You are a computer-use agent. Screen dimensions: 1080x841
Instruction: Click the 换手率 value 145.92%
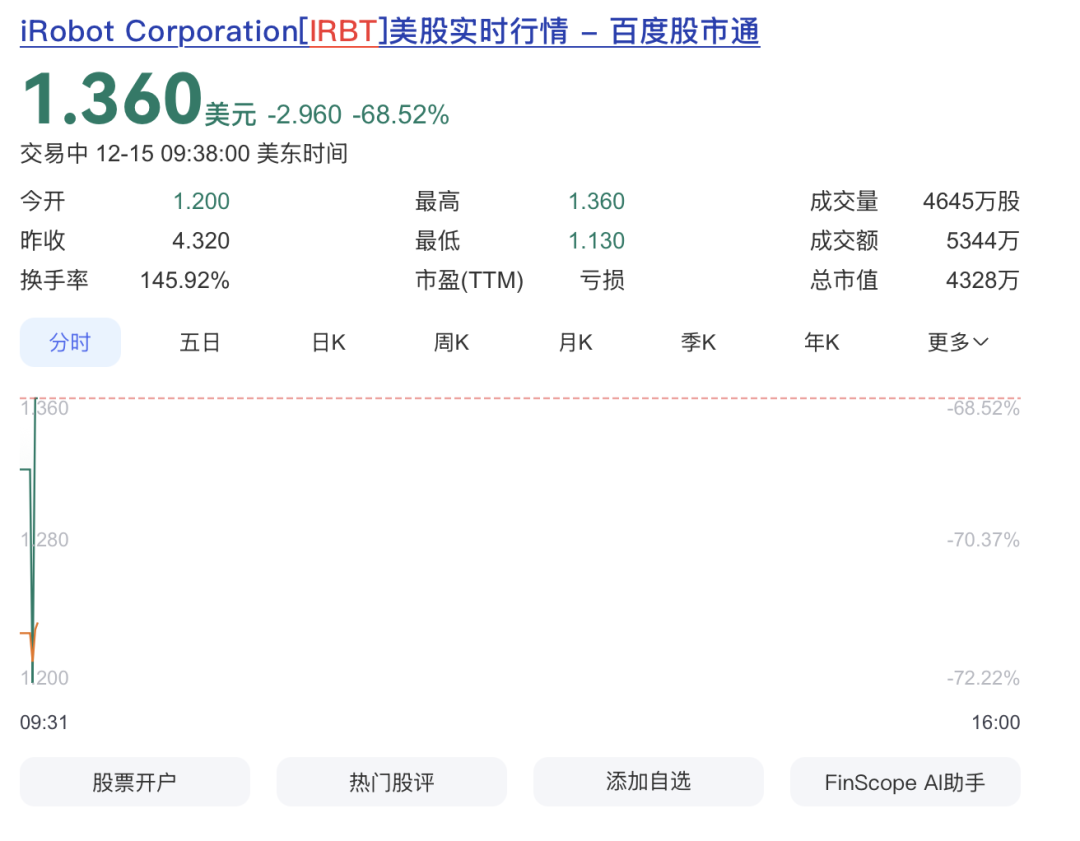coord(185,281)
